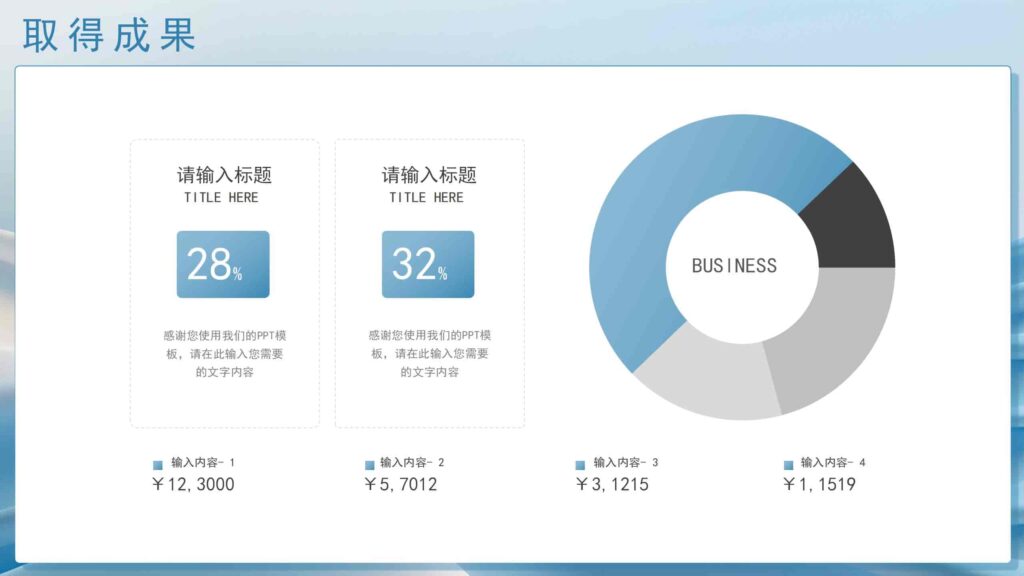Select the ¥5,7012 amount text

400,485
